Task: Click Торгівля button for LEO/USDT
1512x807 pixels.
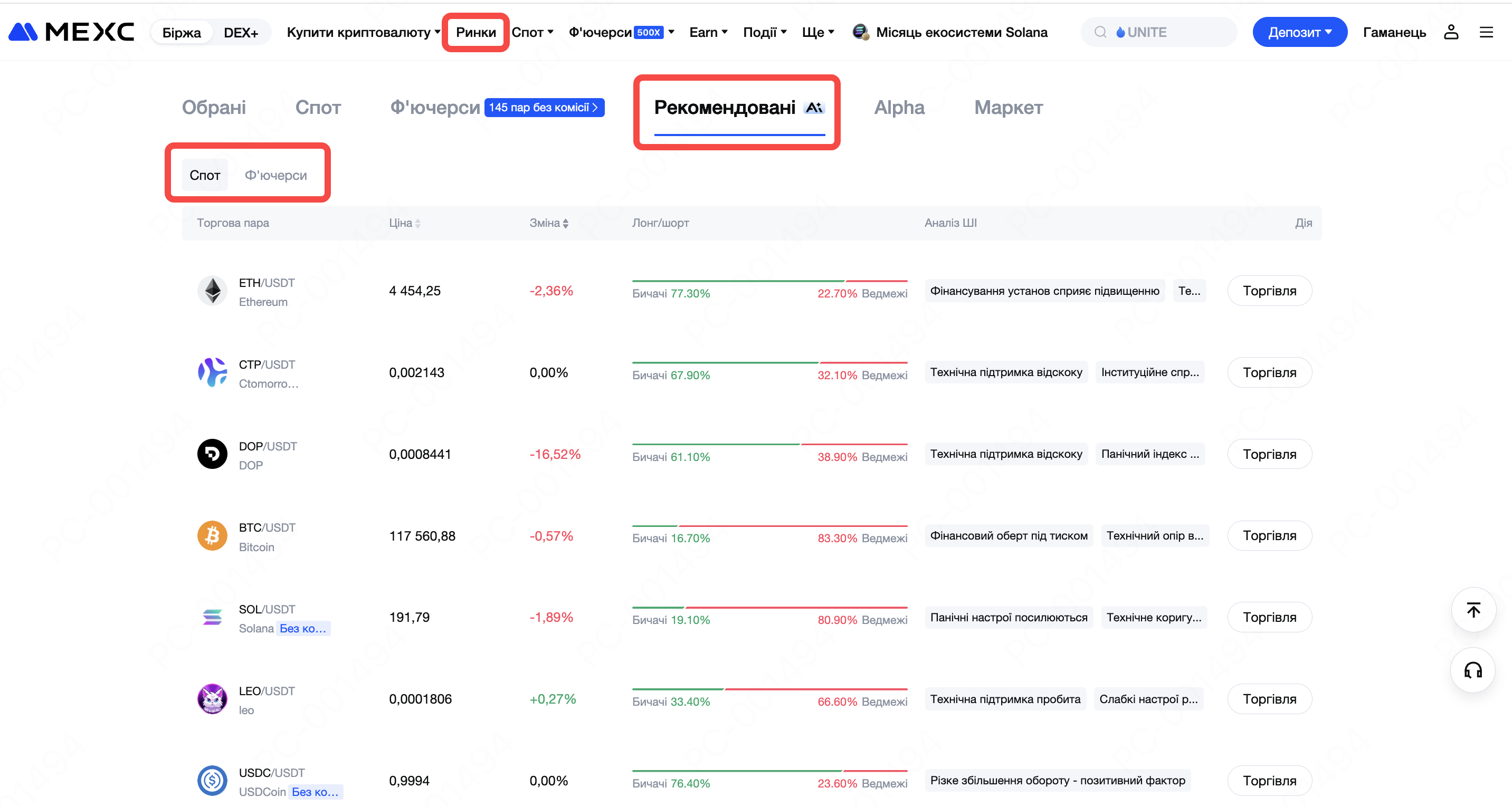Action: point(1269,699)
